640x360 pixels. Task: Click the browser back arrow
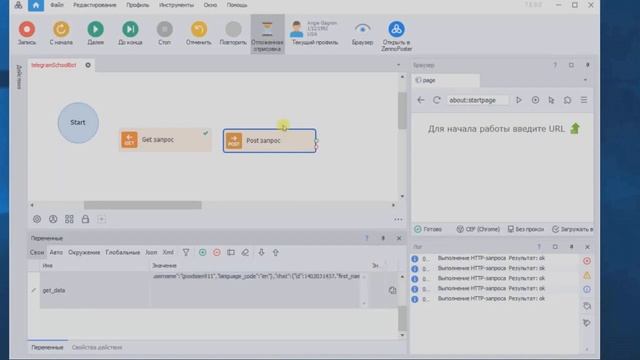(421, 100)
